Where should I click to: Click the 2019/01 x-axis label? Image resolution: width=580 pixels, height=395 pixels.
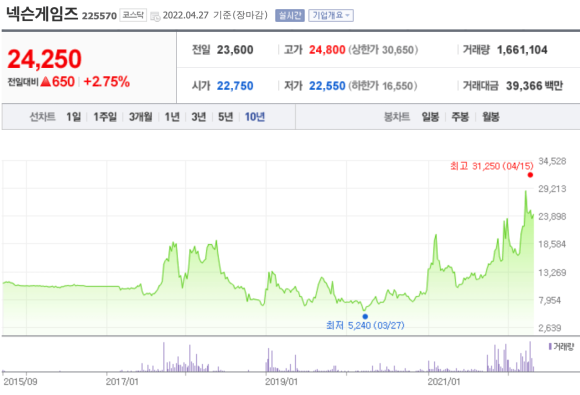click(x=281, y=381)
